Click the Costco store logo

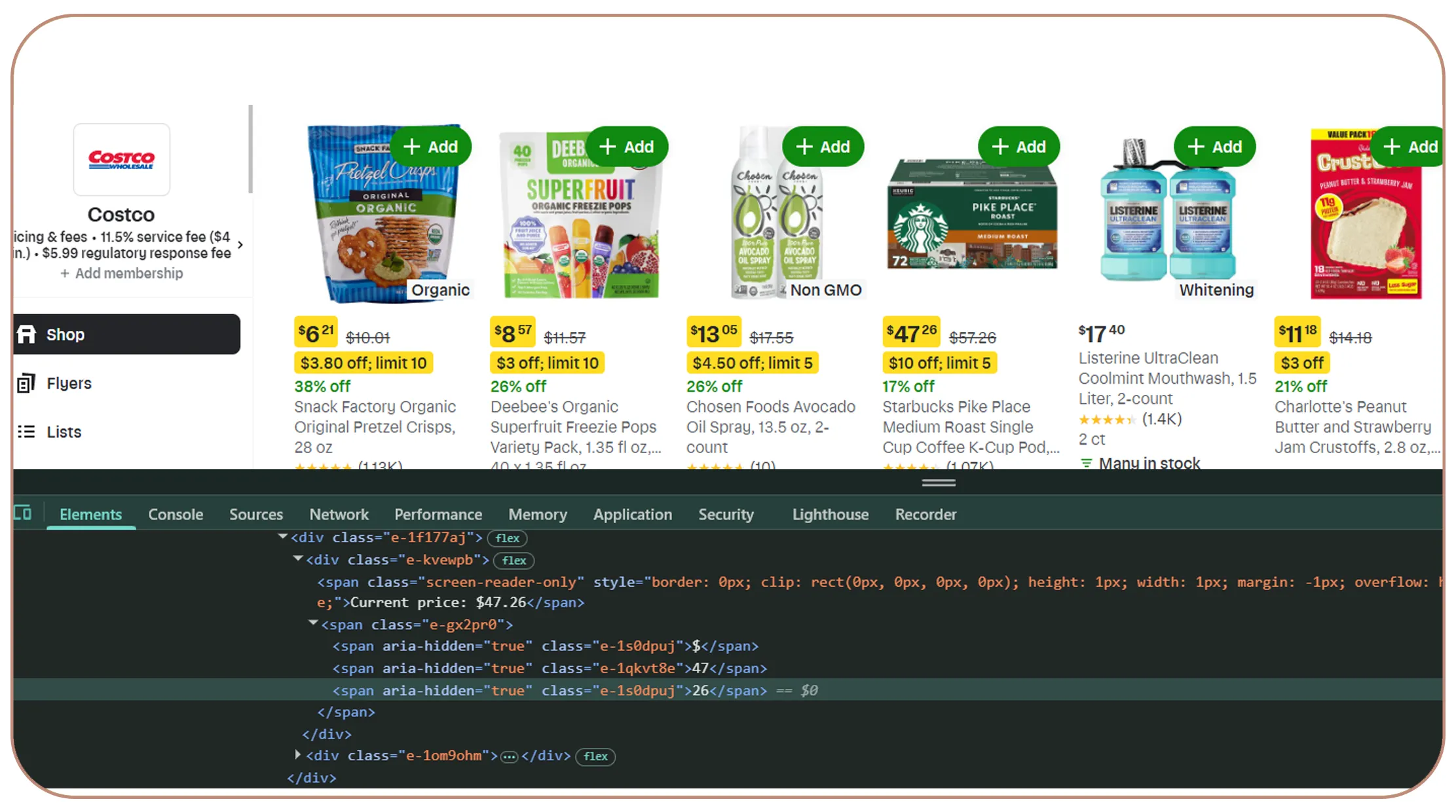[121, 159]
